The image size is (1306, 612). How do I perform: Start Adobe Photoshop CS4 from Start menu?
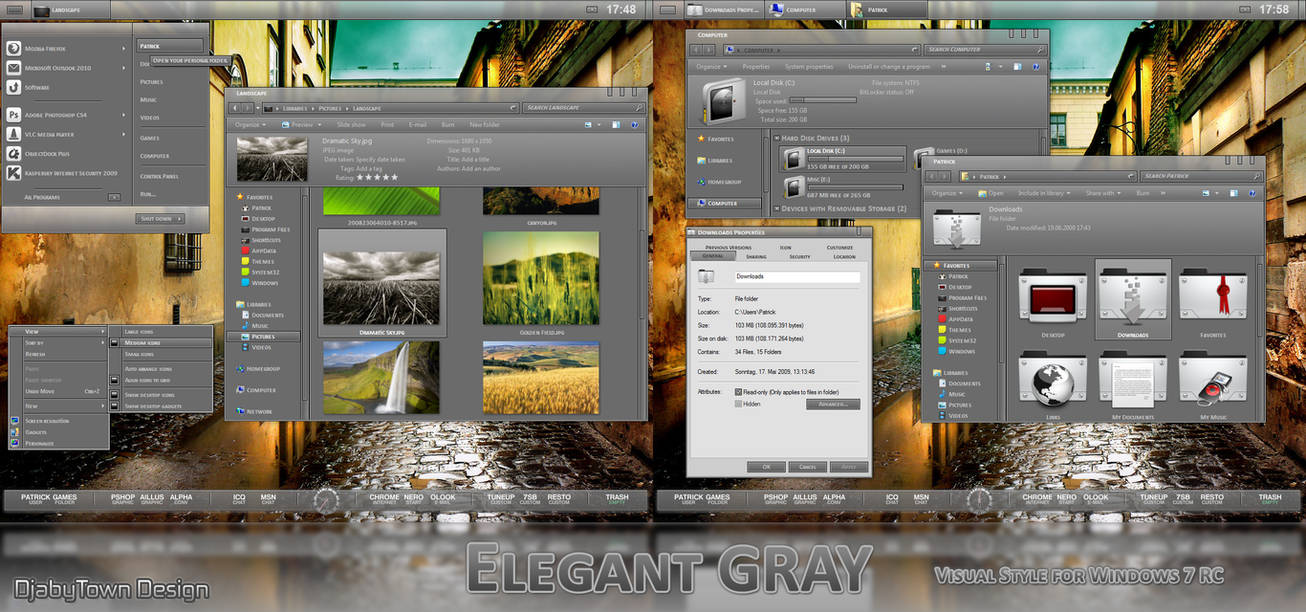pyautogui.click(x=67, y=115)
